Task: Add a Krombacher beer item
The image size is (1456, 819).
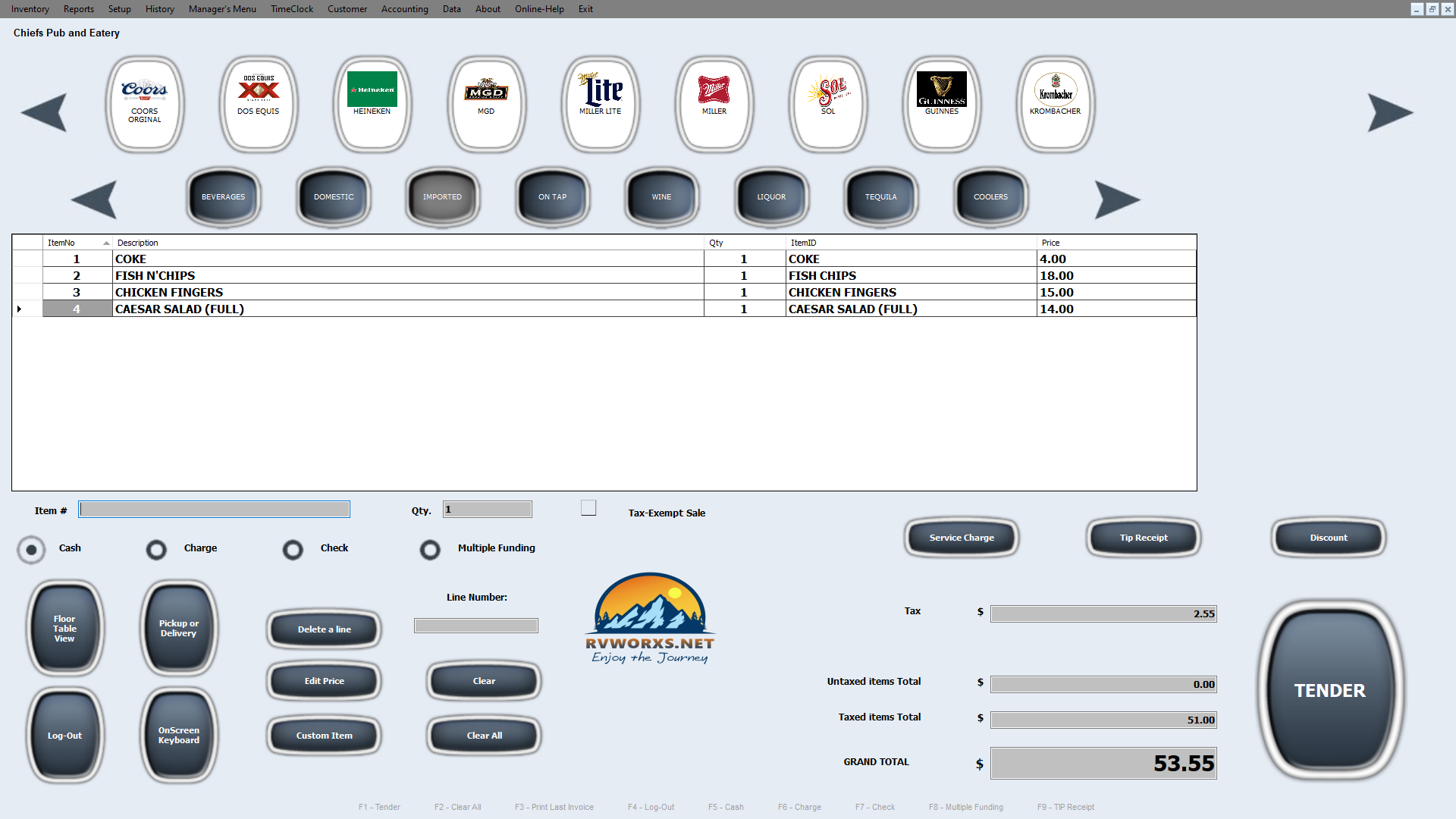Action: pyautogui.click(x=1055, y=102)
